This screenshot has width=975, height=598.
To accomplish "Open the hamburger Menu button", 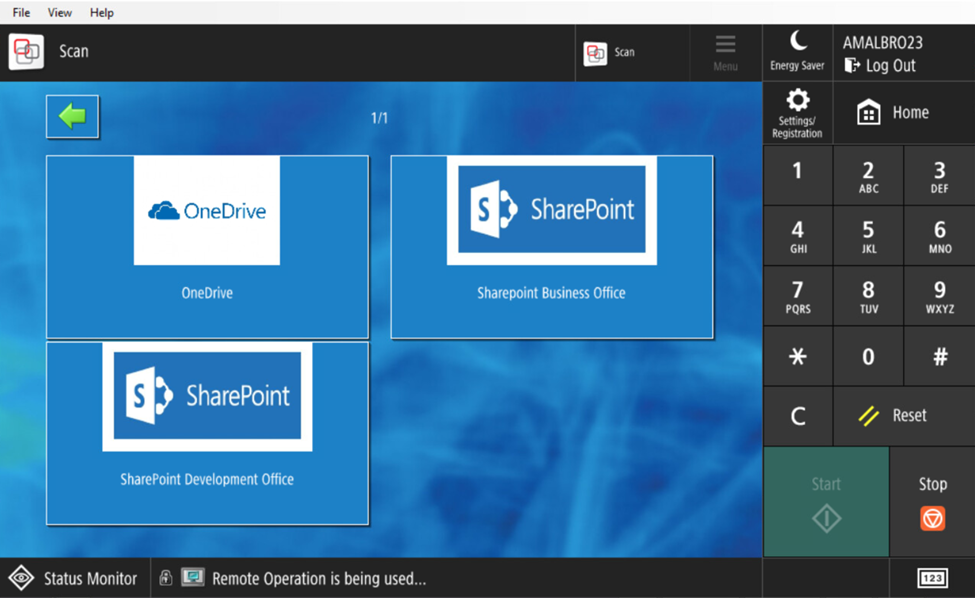I will [x=726, y=53].
